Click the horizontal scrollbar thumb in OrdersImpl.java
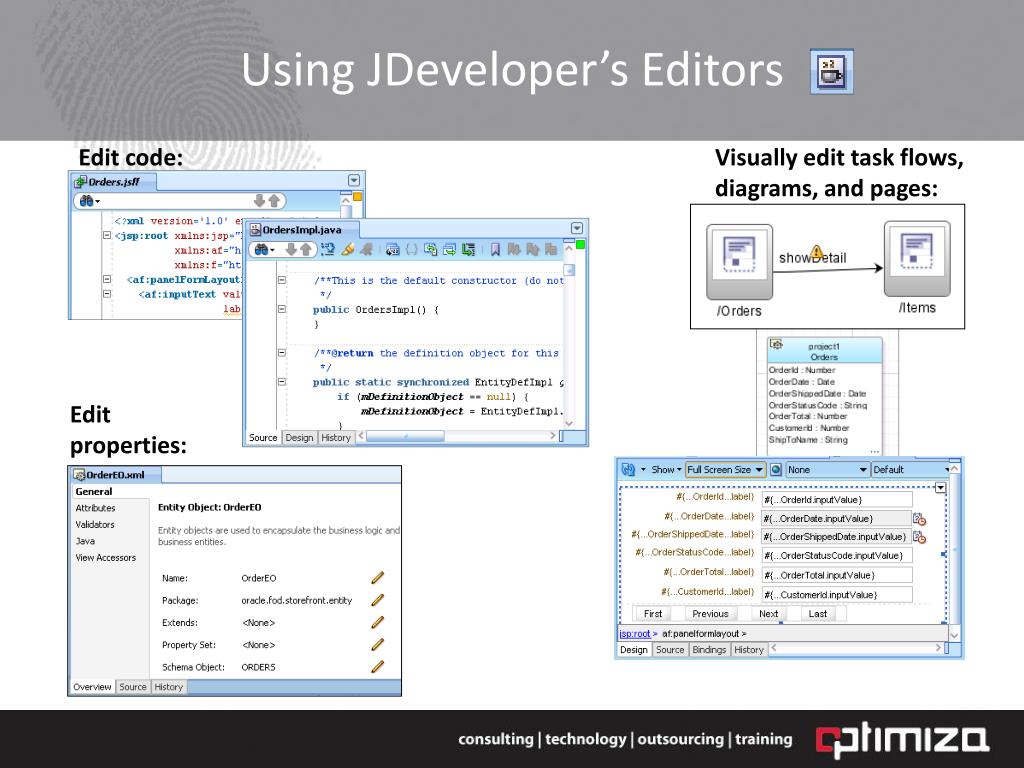This screenshot has height=768, width=1024. tap(405, 436)
